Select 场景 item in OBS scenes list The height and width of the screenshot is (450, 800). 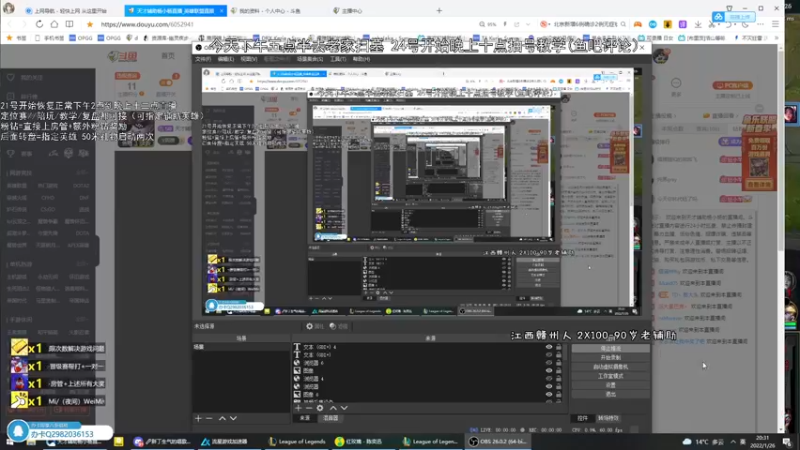coord(241,347)
